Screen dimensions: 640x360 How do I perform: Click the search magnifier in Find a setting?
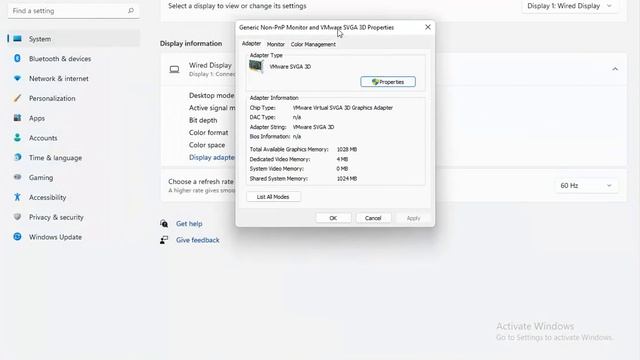pos(131,11)
